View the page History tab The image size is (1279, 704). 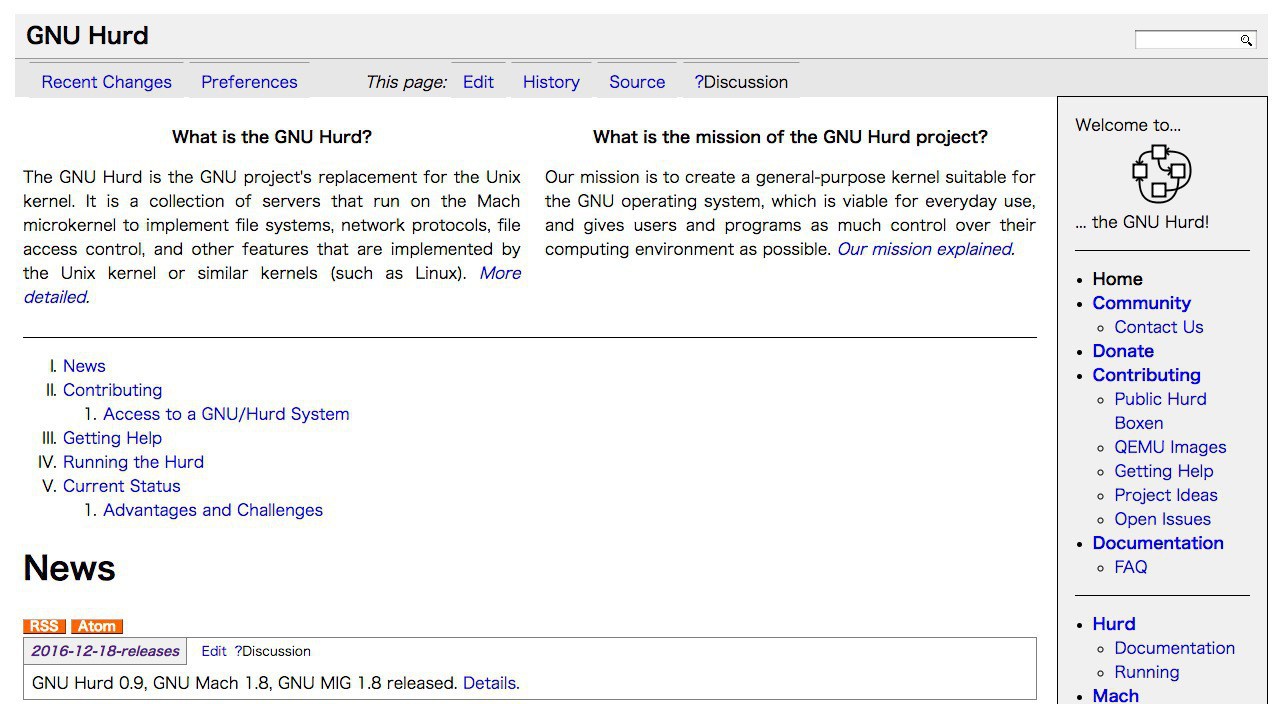coord(551,82)
